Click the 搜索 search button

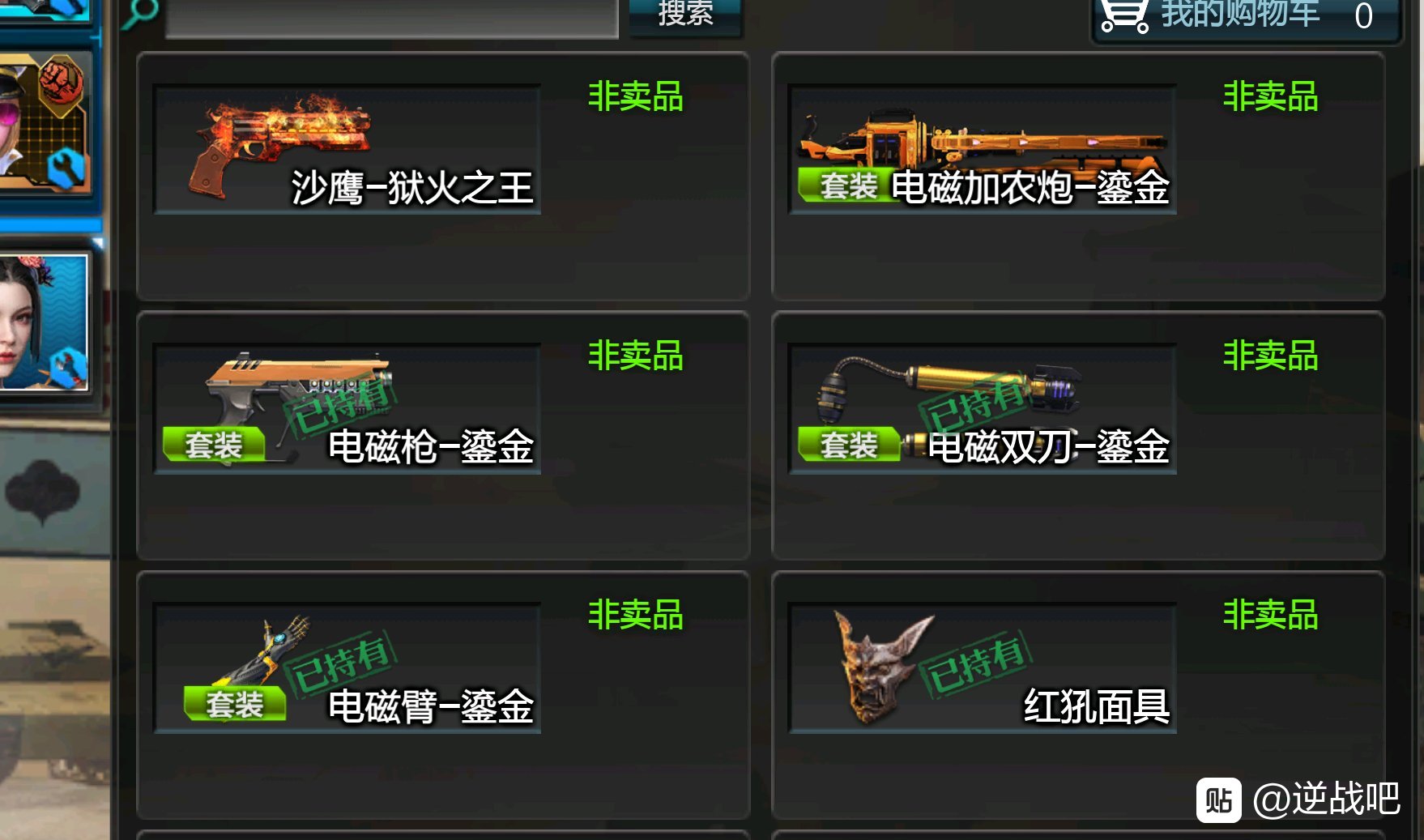click(x=685, y=15)
